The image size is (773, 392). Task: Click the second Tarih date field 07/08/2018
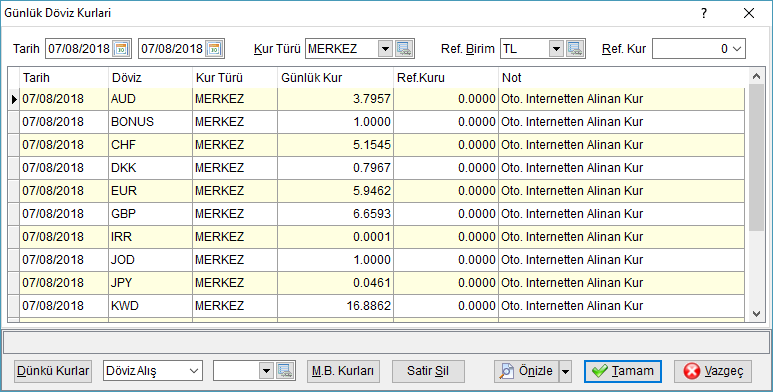(172, 49)
